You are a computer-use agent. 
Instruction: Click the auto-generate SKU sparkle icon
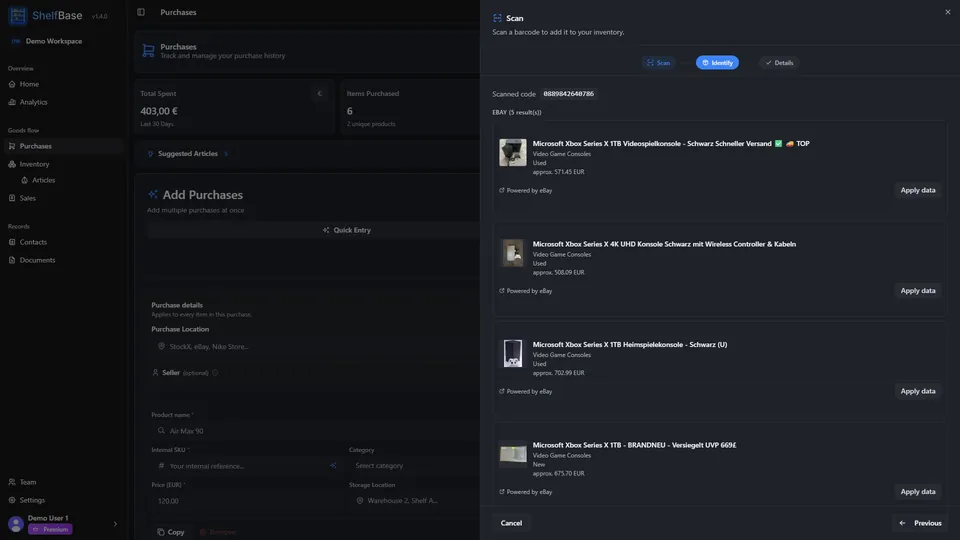pyautogui.click(x=333, y=466)
